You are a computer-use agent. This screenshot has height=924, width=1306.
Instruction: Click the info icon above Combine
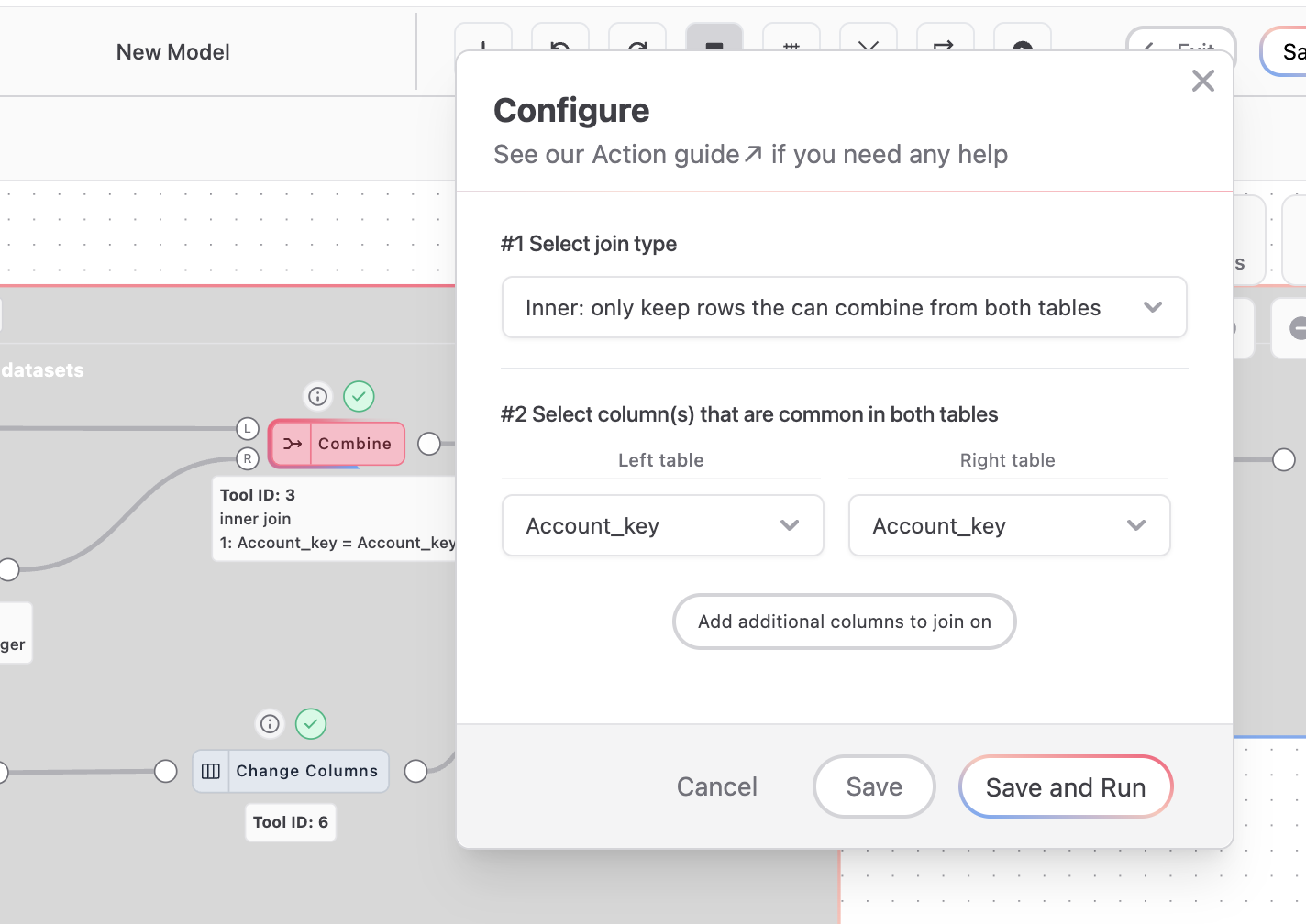coord(317,396)
